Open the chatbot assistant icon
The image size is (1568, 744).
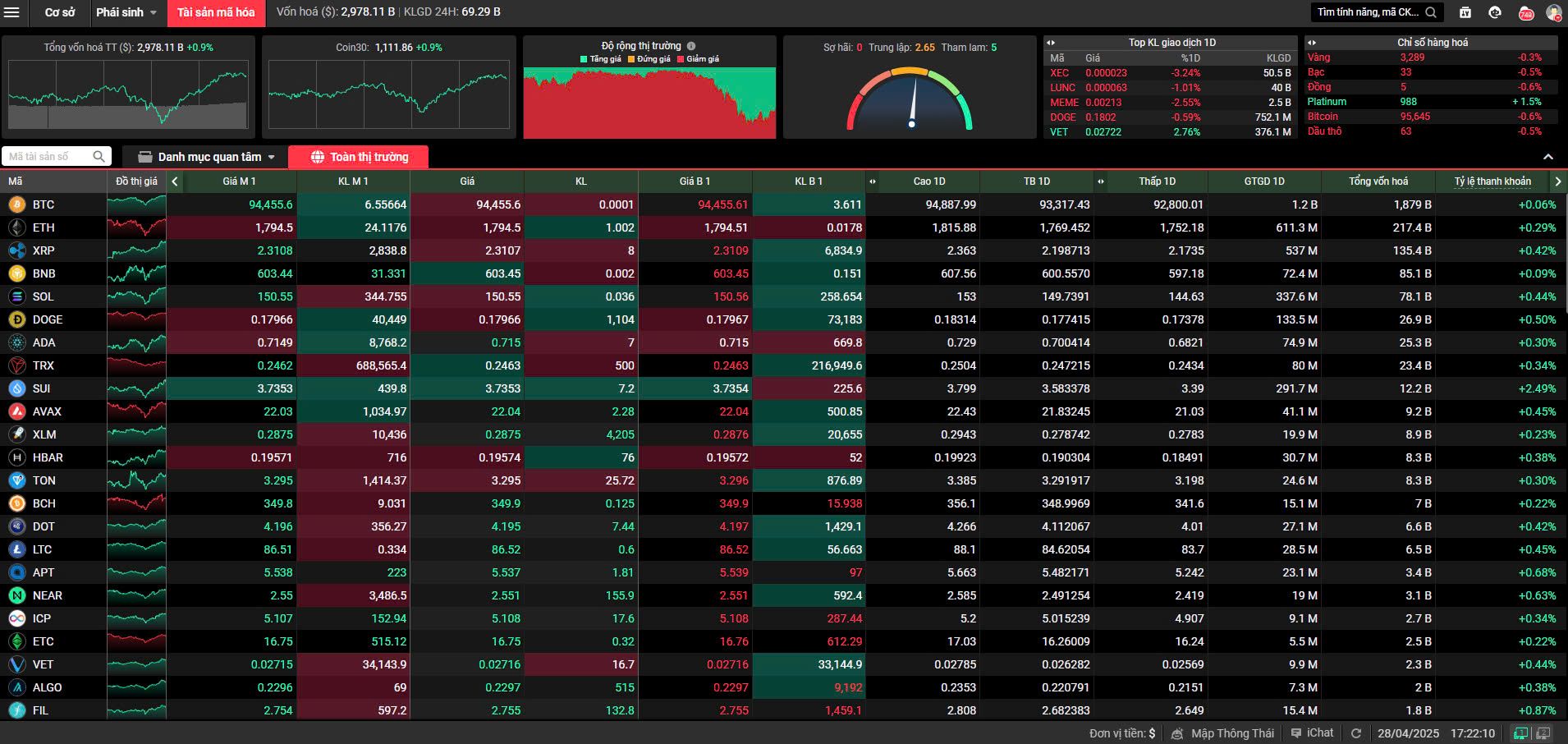coord(1495,12)
